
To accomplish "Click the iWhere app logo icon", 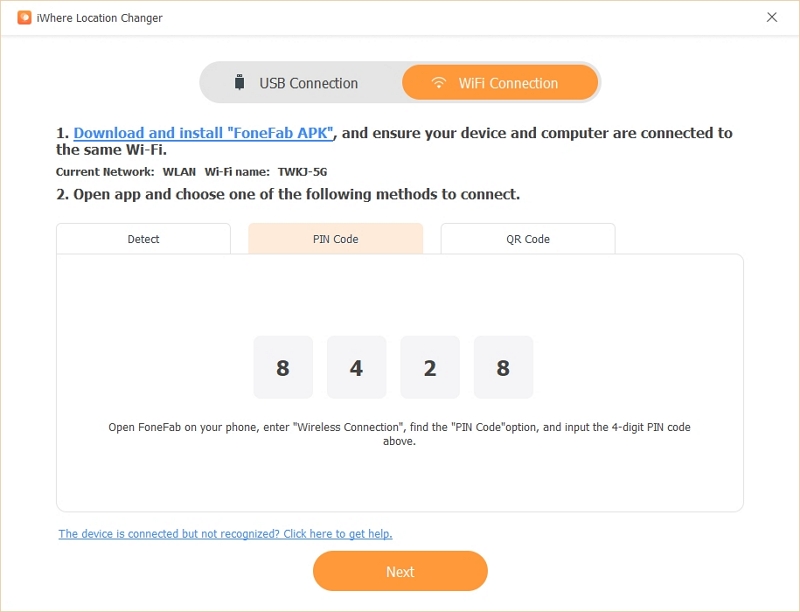I will coord(24,17).
